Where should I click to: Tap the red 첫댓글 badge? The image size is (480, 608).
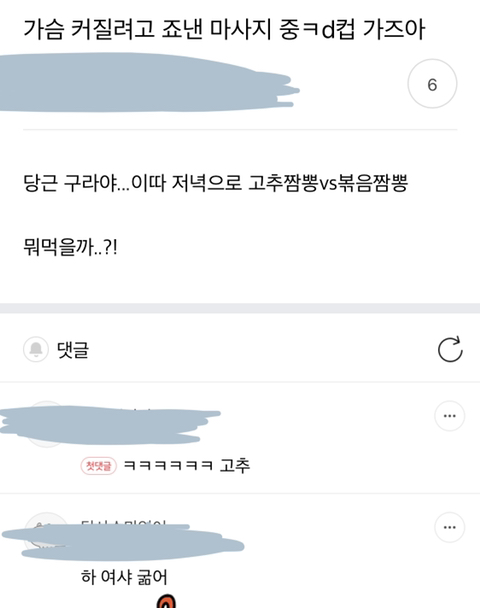98,465
